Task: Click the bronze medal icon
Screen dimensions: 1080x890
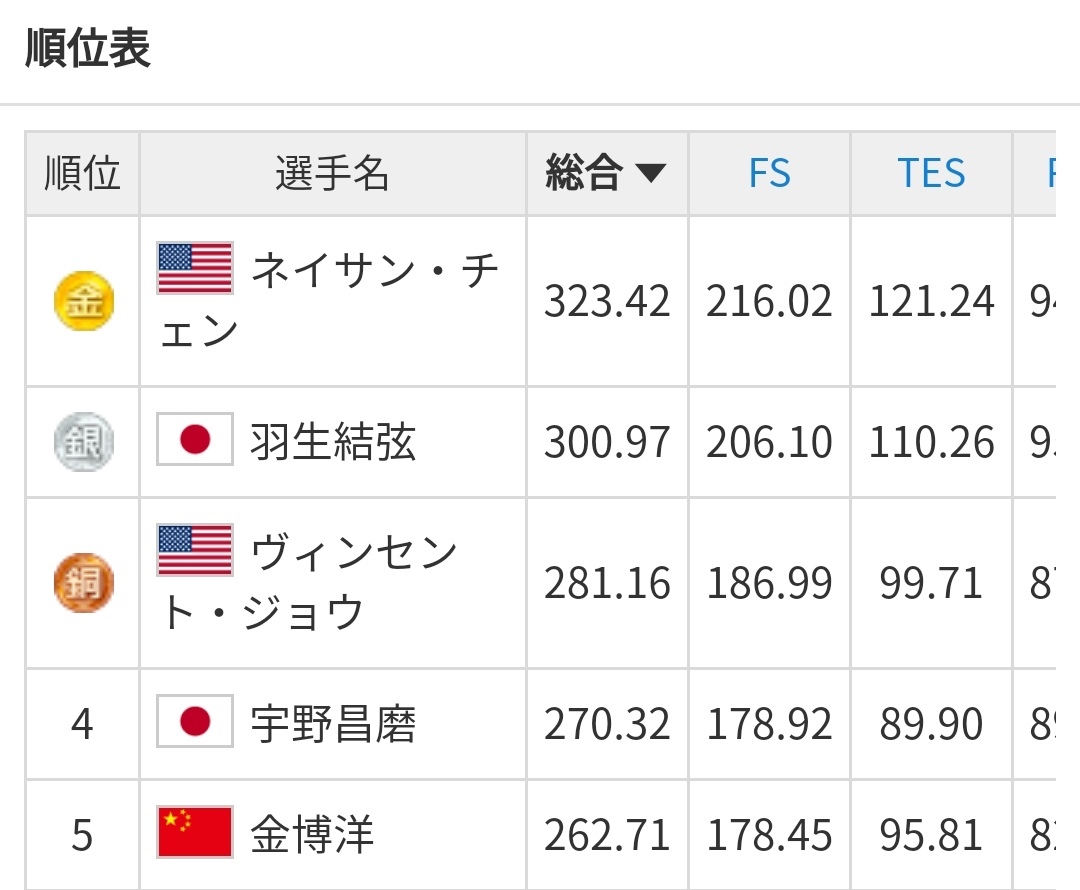Action: coord(83,583)
